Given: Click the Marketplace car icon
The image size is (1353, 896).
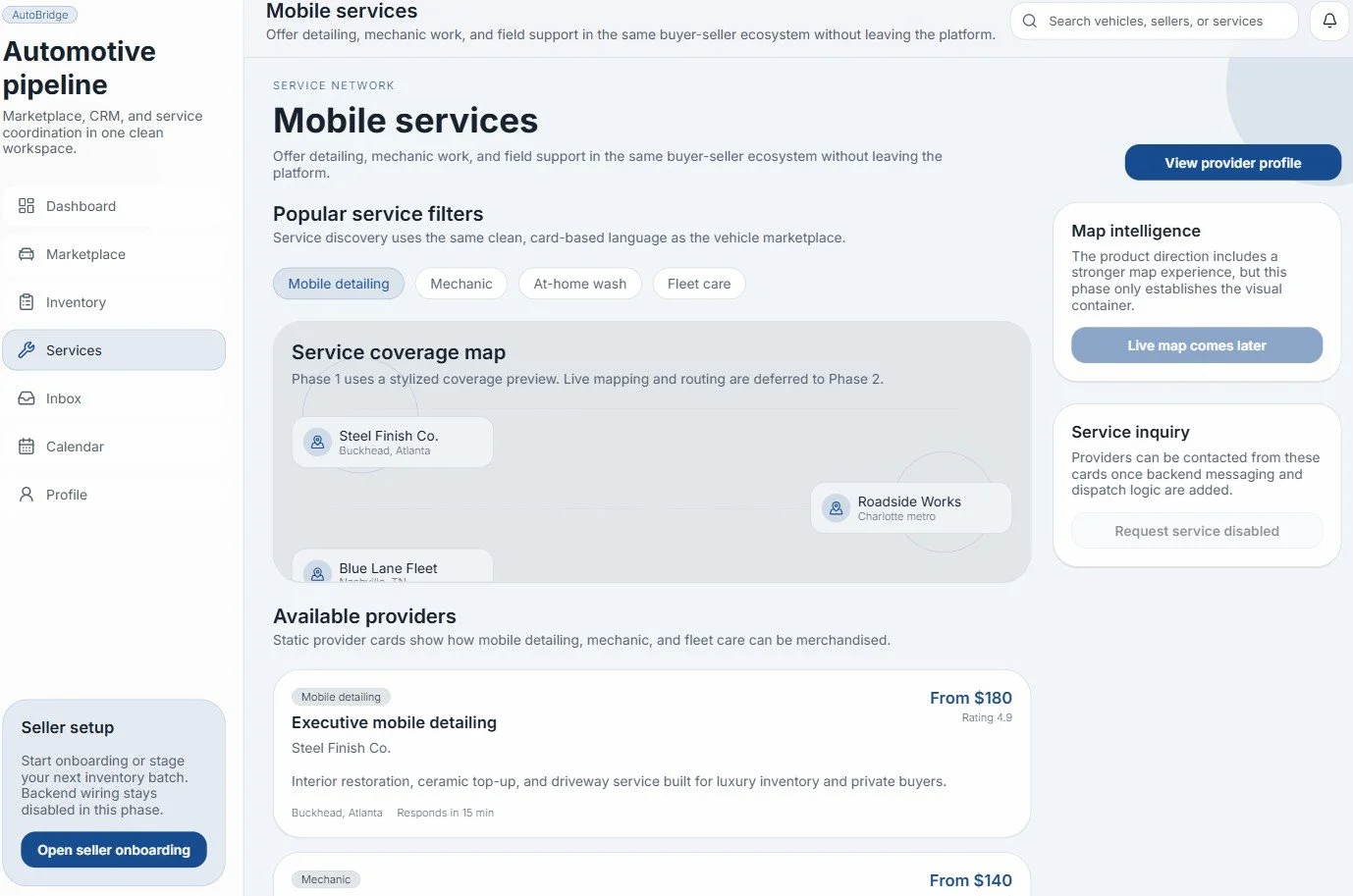Looking at the screenshot, I should coord(27,254).
